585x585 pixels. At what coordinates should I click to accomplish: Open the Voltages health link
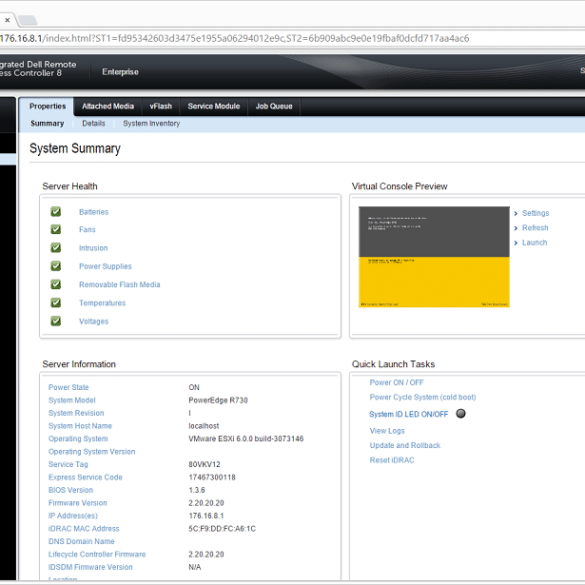pos(94,321)
